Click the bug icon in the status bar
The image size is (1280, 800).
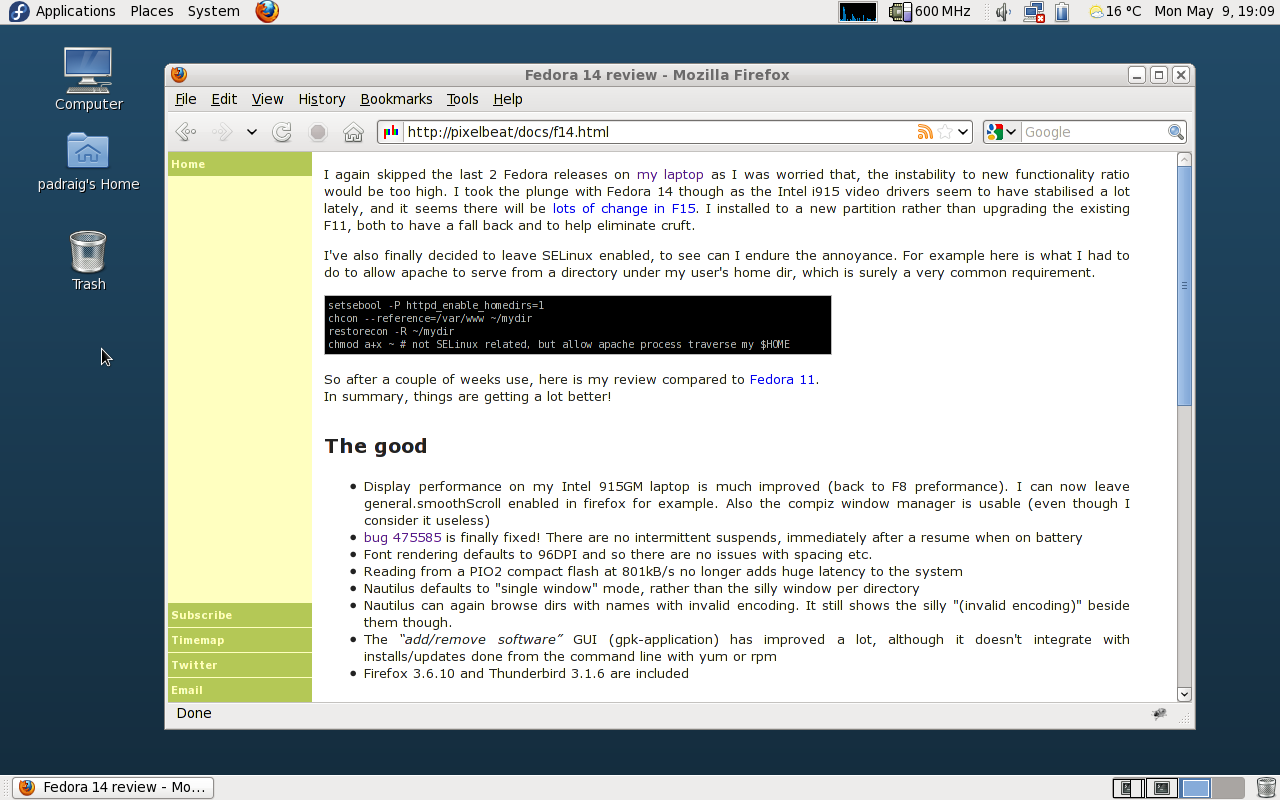(x=1159, y=714)
